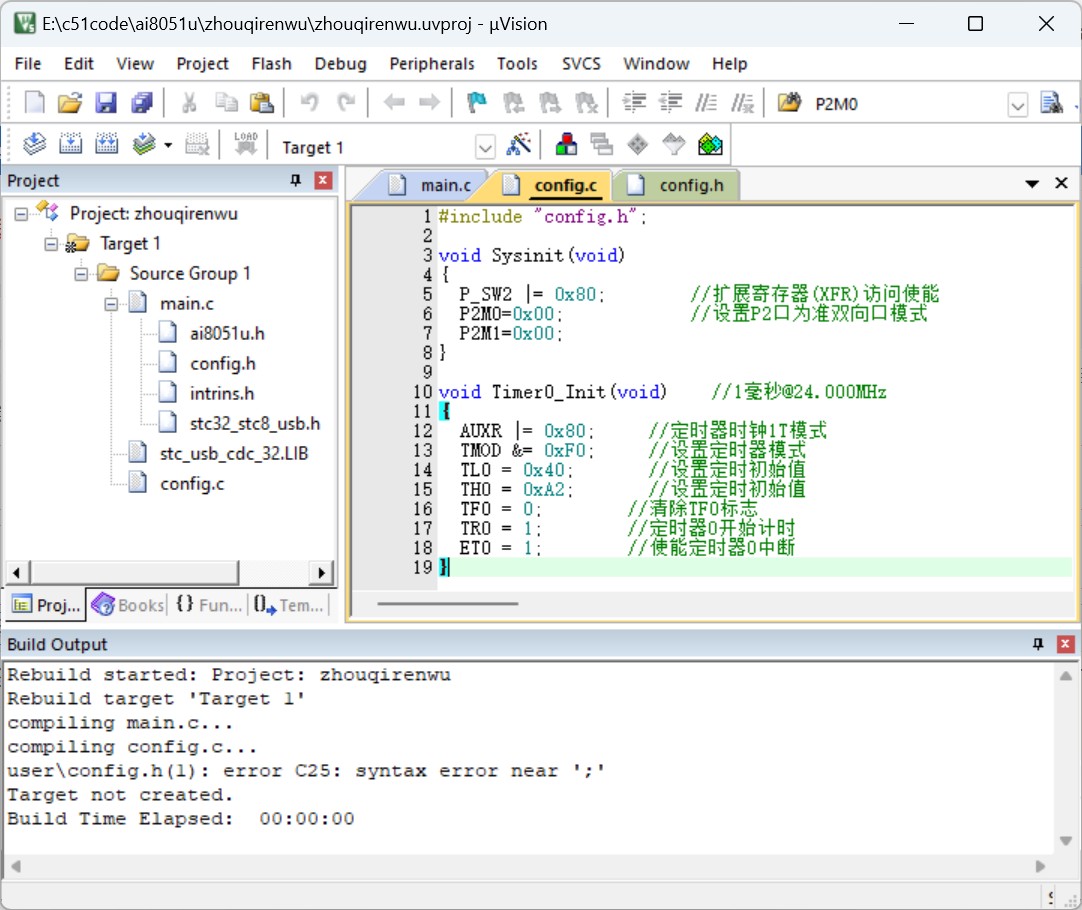
Task: Rebuild all target files icon
Action: pyautogui.click(x=106, y=144)
